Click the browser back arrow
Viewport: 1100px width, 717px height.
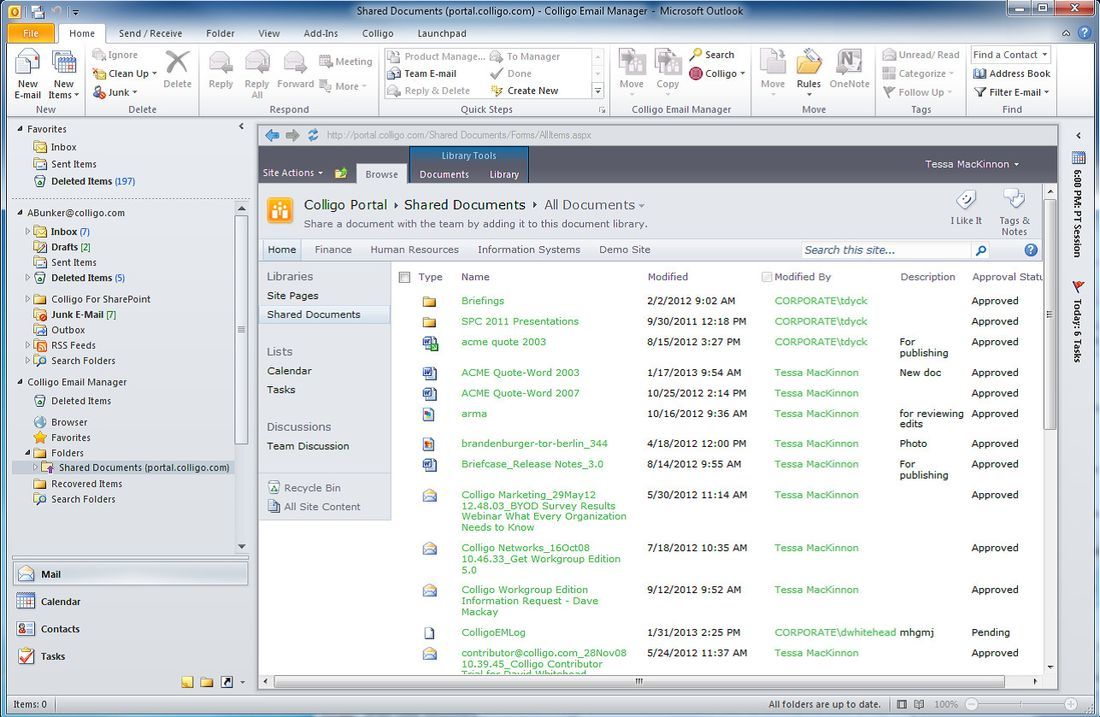(x=272, y=135)
